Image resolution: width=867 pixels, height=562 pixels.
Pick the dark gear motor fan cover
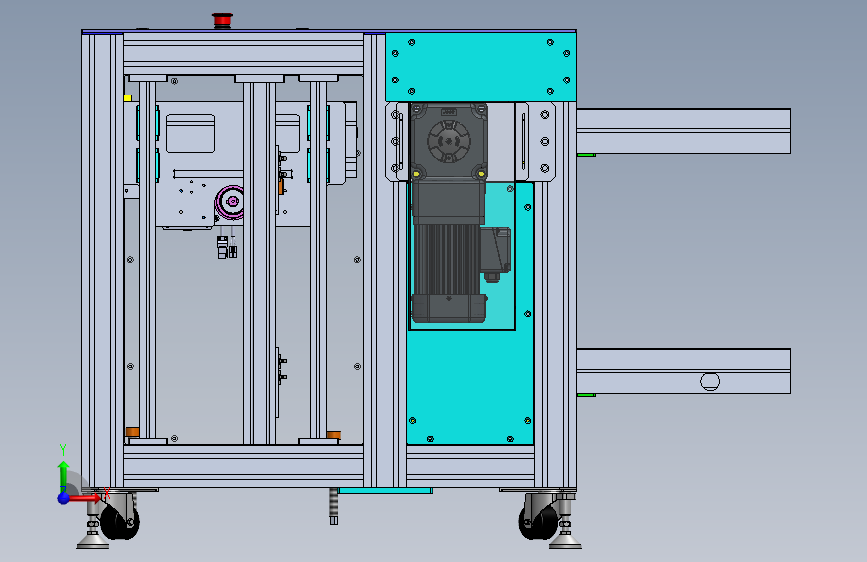(448, 140)
